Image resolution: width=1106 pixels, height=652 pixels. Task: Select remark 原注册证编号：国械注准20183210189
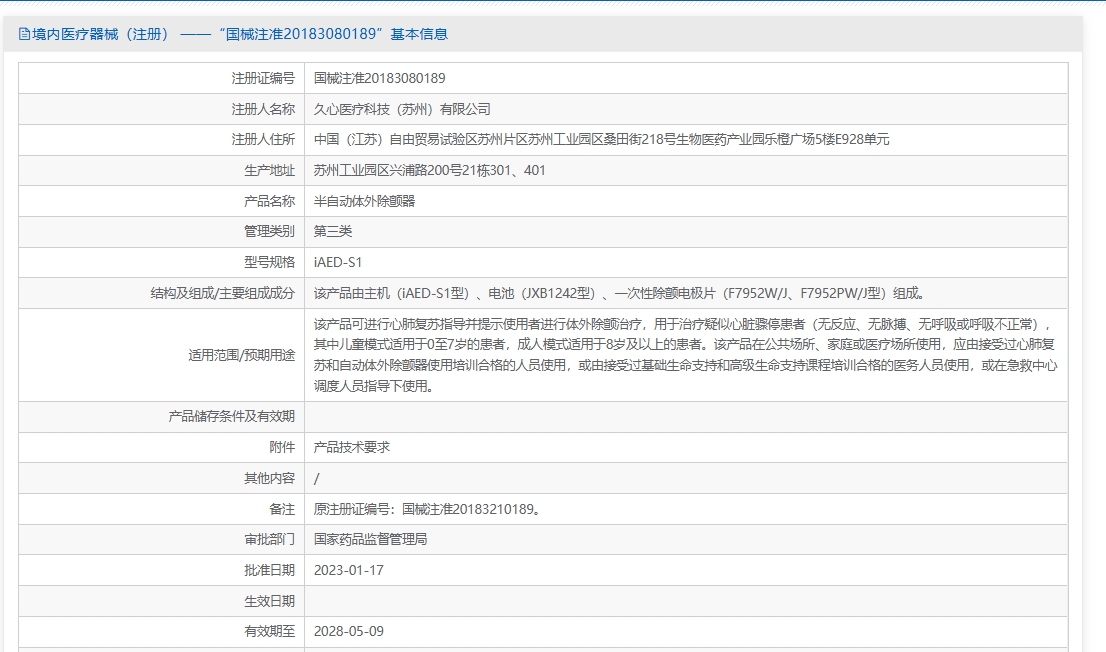427,509
